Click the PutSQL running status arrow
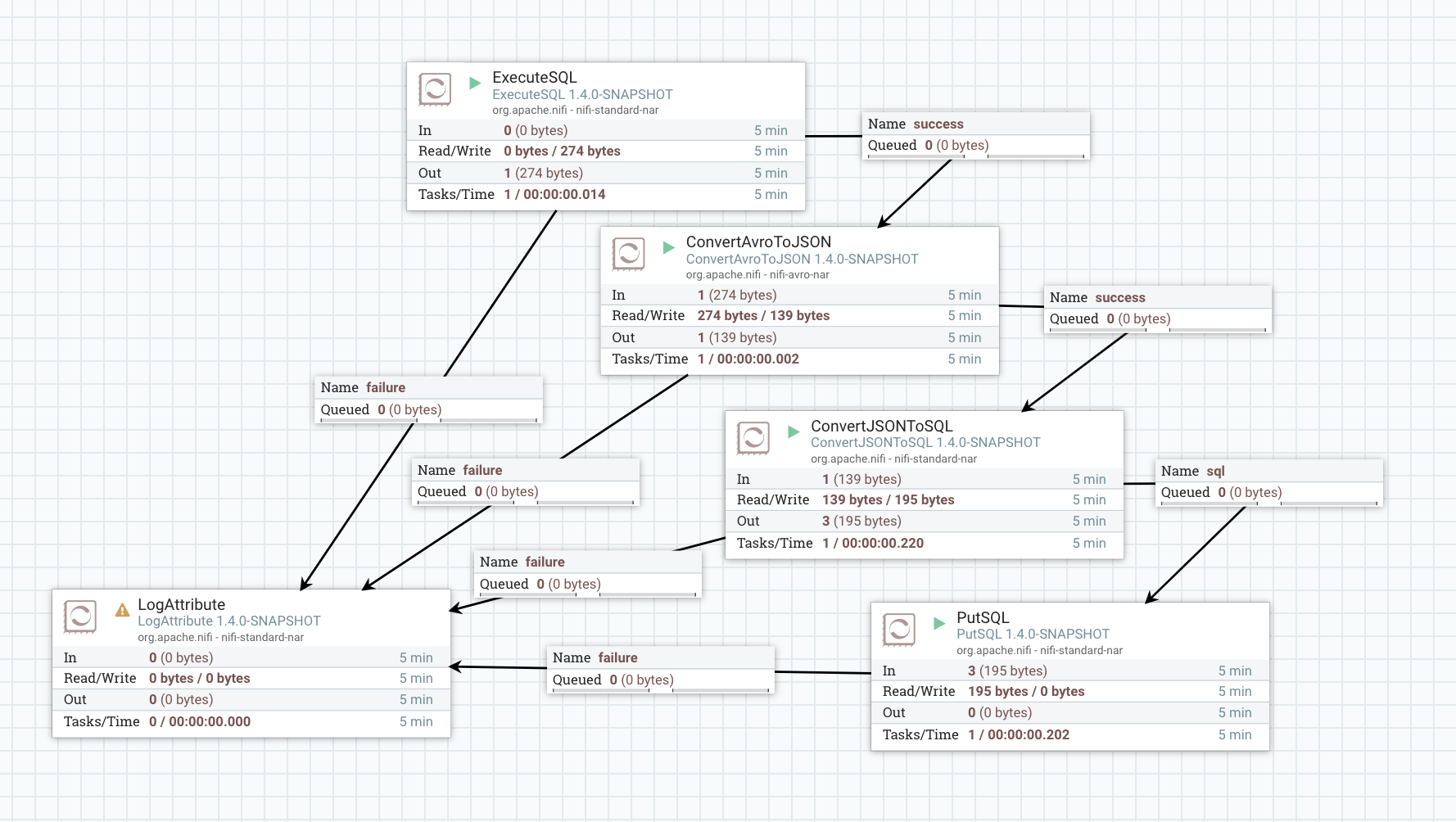 click(939, 623)
